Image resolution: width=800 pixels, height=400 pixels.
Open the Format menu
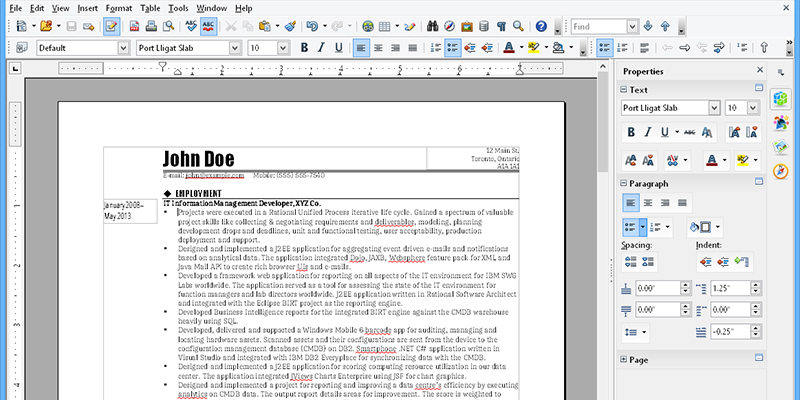119,8
